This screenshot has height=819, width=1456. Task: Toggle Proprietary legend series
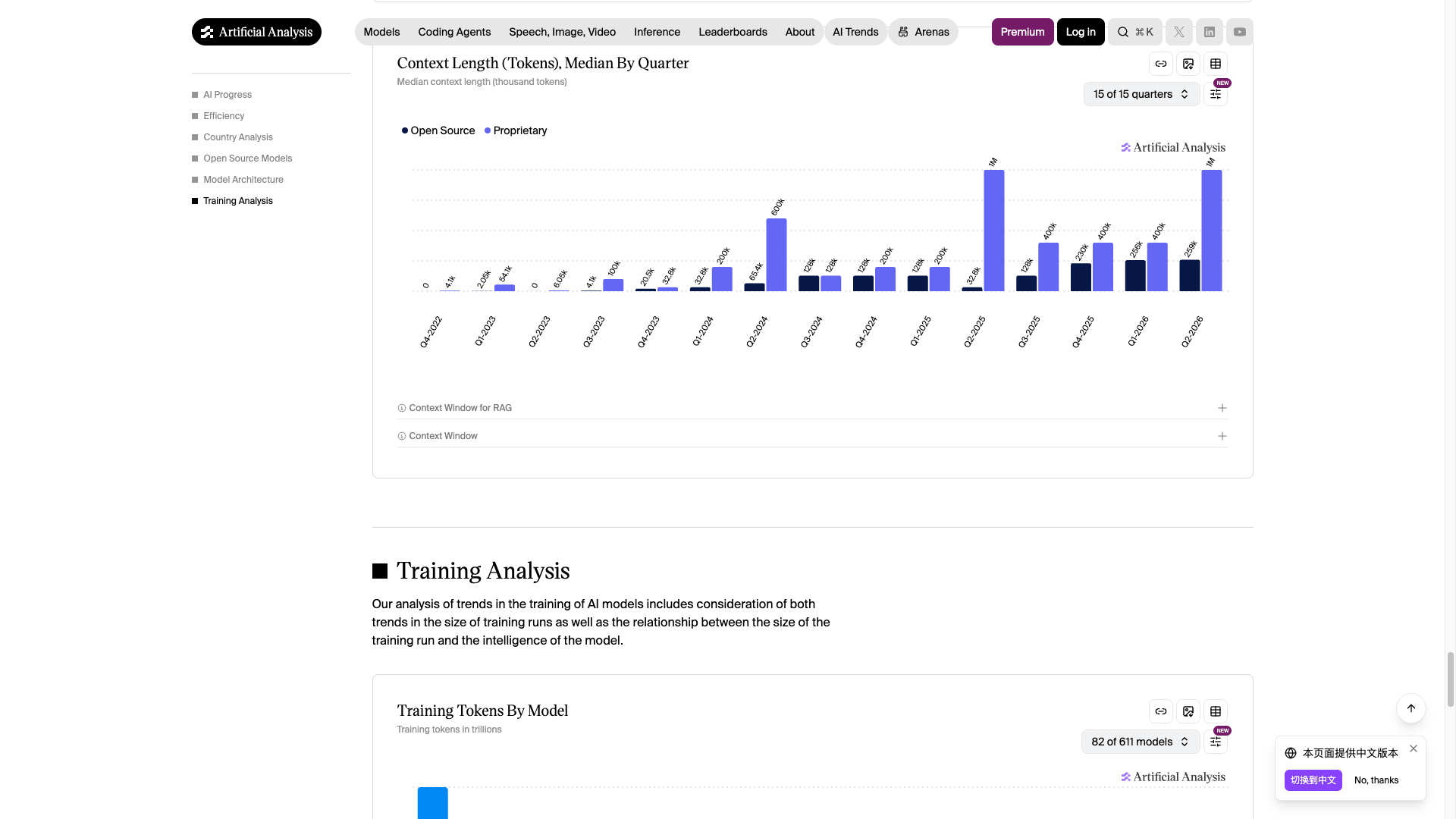(516, 130)
